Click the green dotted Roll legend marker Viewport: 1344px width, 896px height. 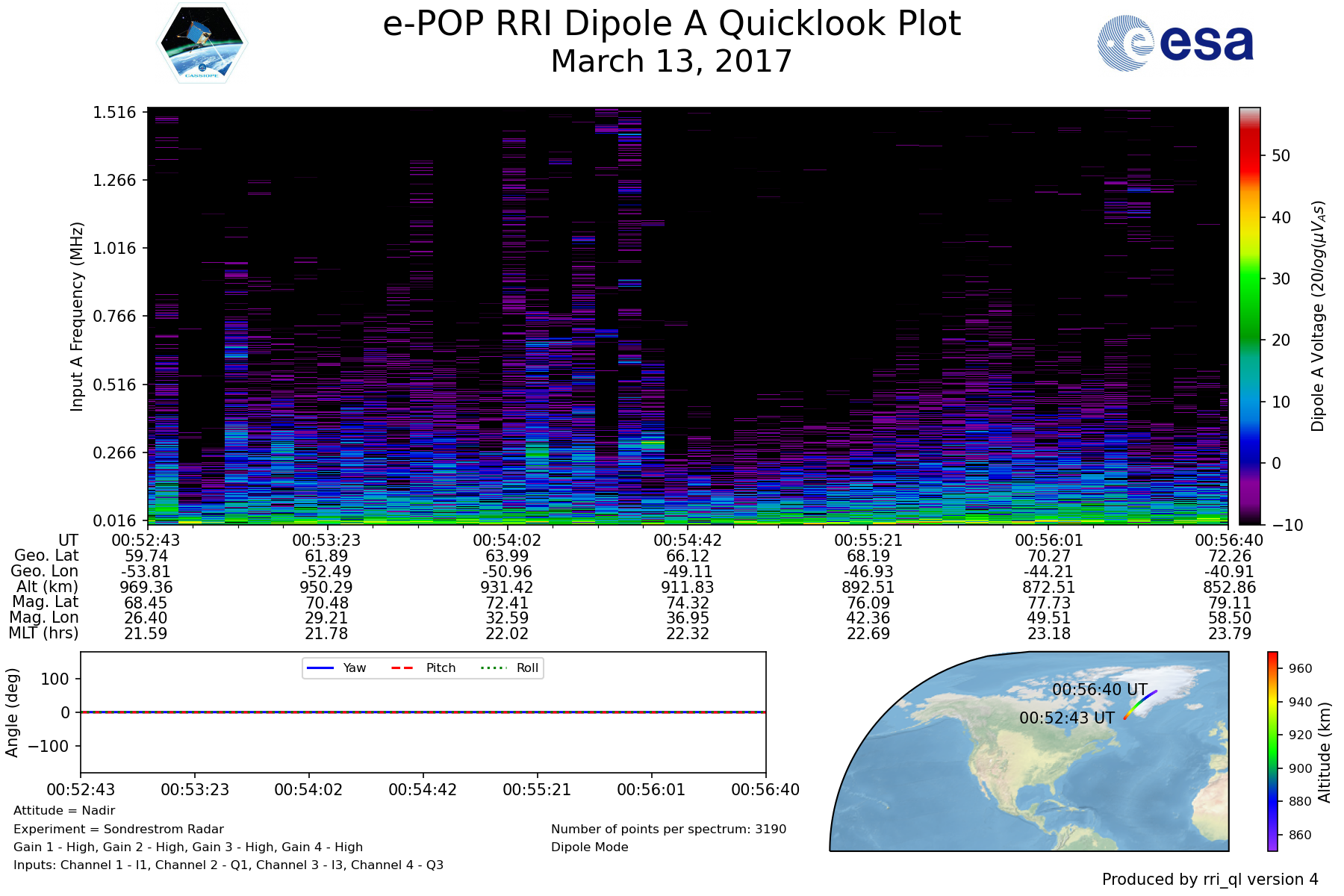click(492, 668)
